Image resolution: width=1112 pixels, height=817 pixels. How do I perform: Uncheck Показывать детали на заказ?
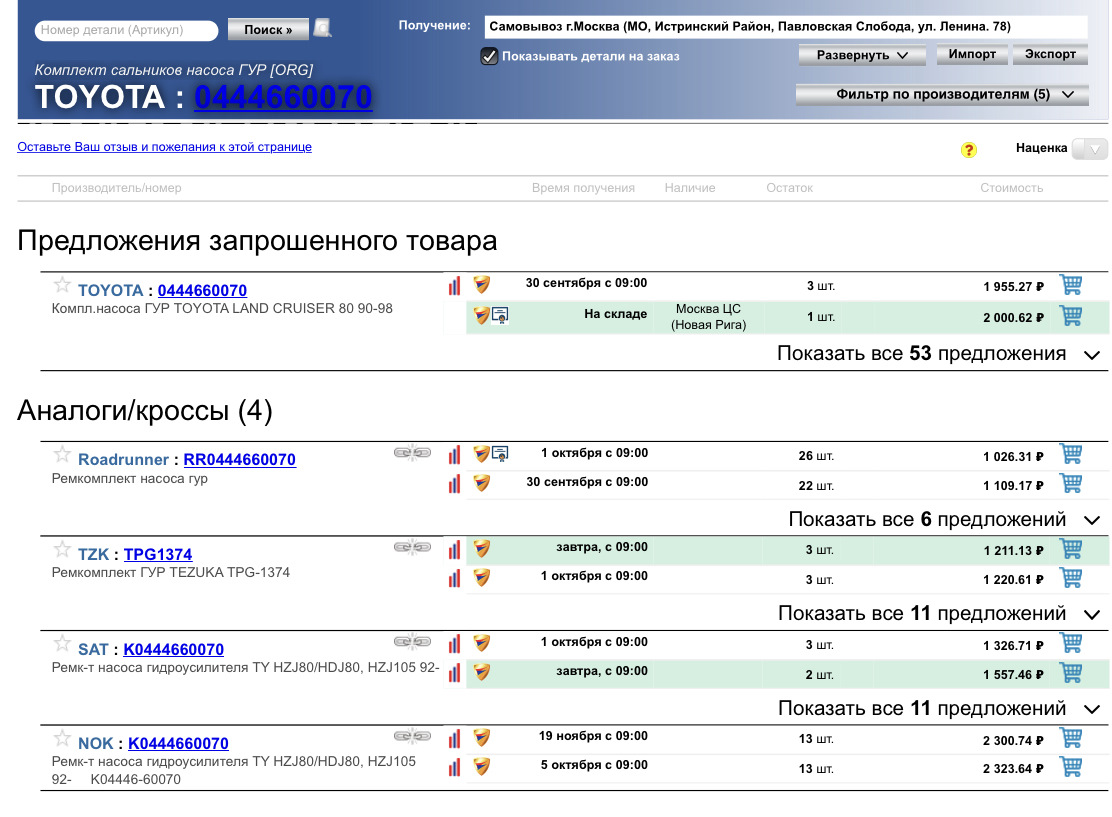point(489,56)
